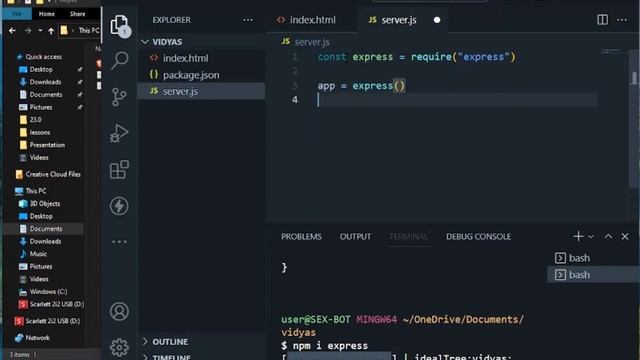Open Creative Cloud Files in File Explorer
640x360 pixels.
click(x=53, y=174)
